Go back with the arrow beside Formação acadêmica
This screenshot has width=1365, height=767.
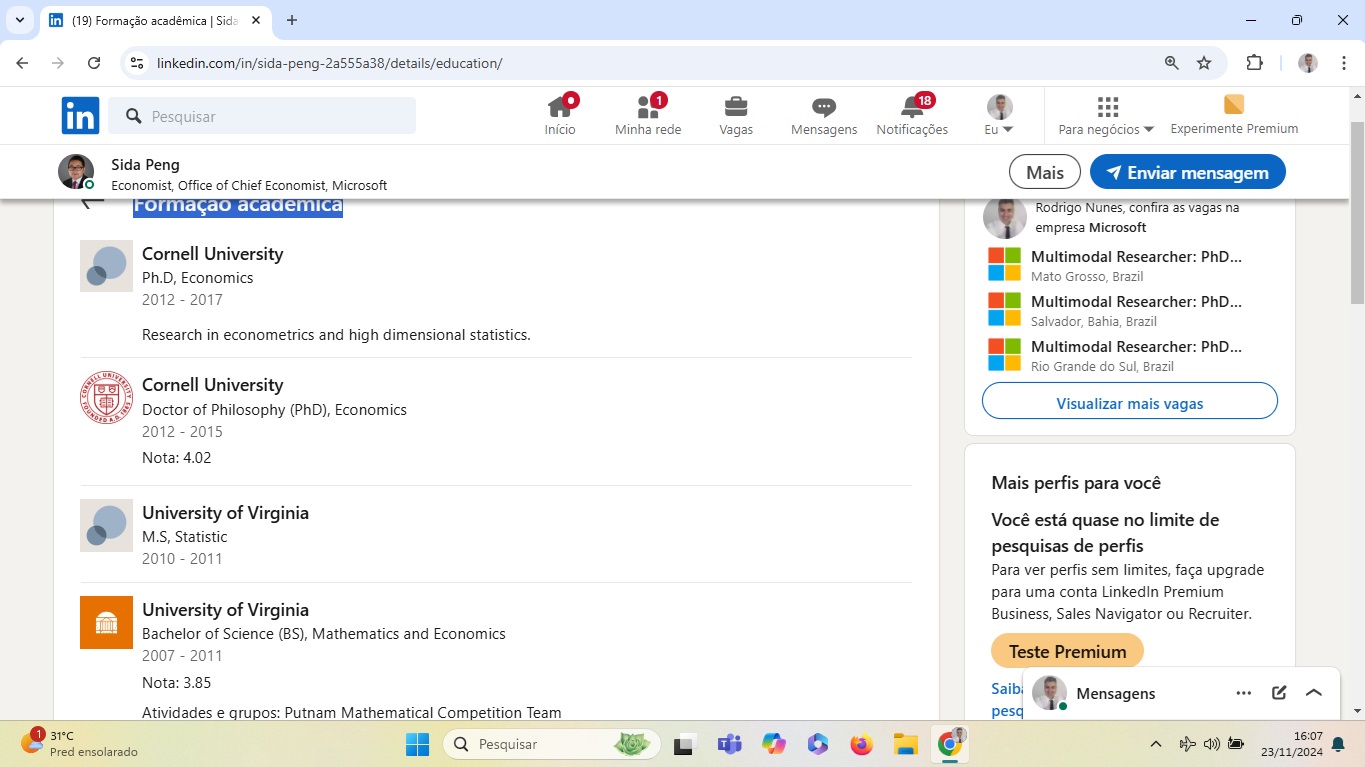(x=92, y=203)
